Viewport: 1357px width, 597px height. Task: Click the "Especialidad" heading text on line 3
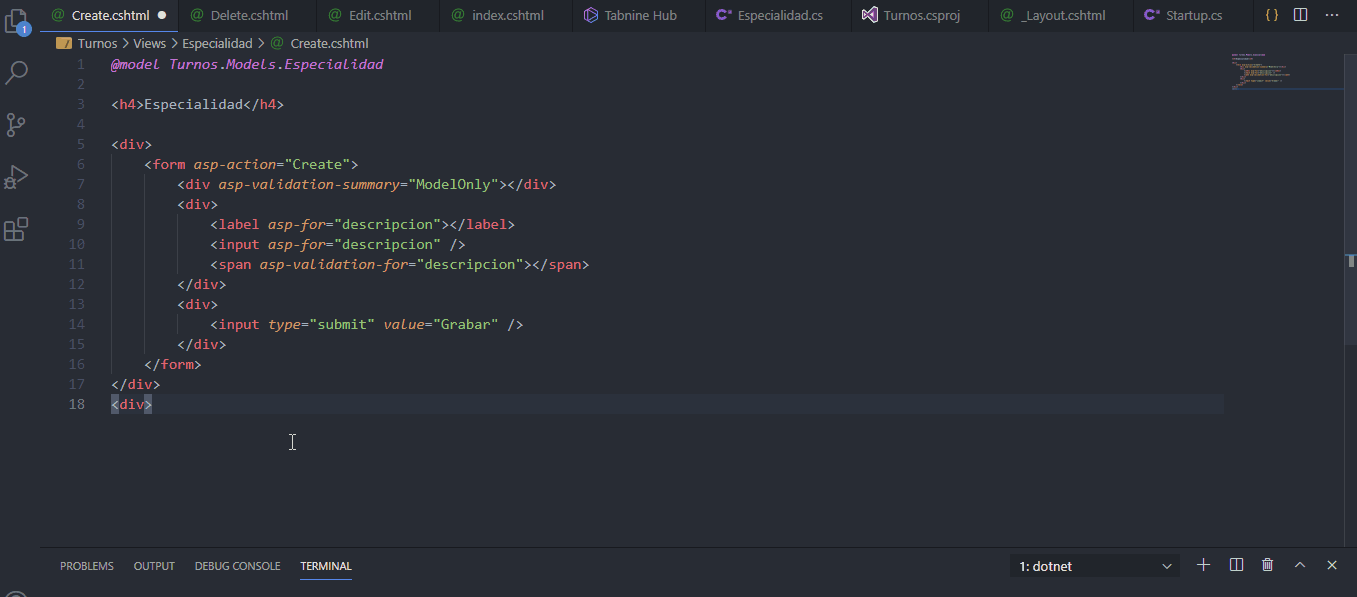(194, 104)
